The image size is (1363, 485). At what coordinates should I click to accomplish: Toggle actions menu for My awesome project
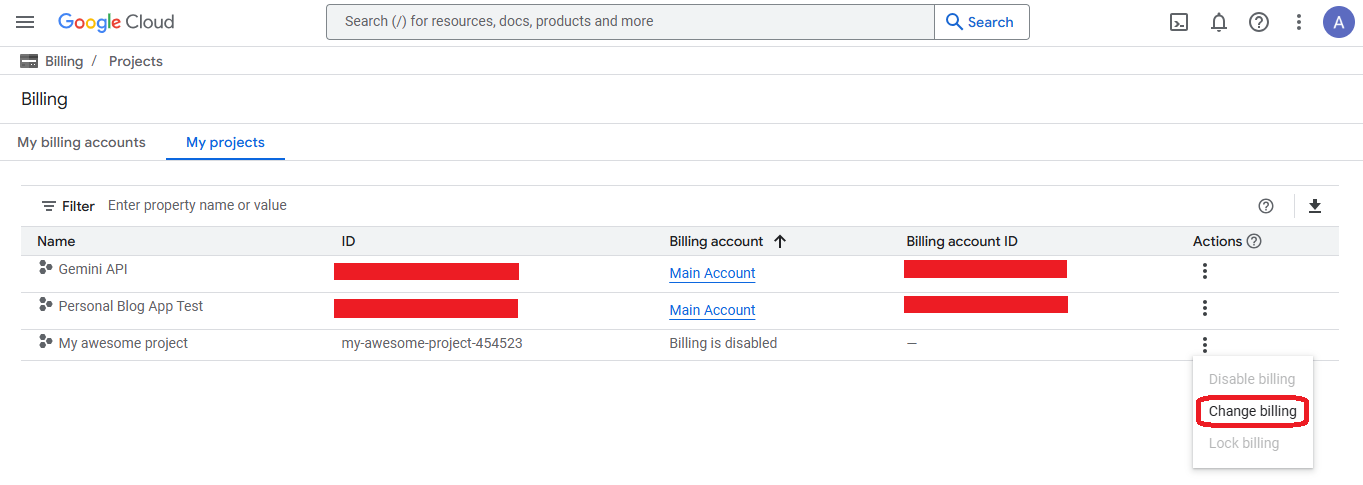point(1205,345)
